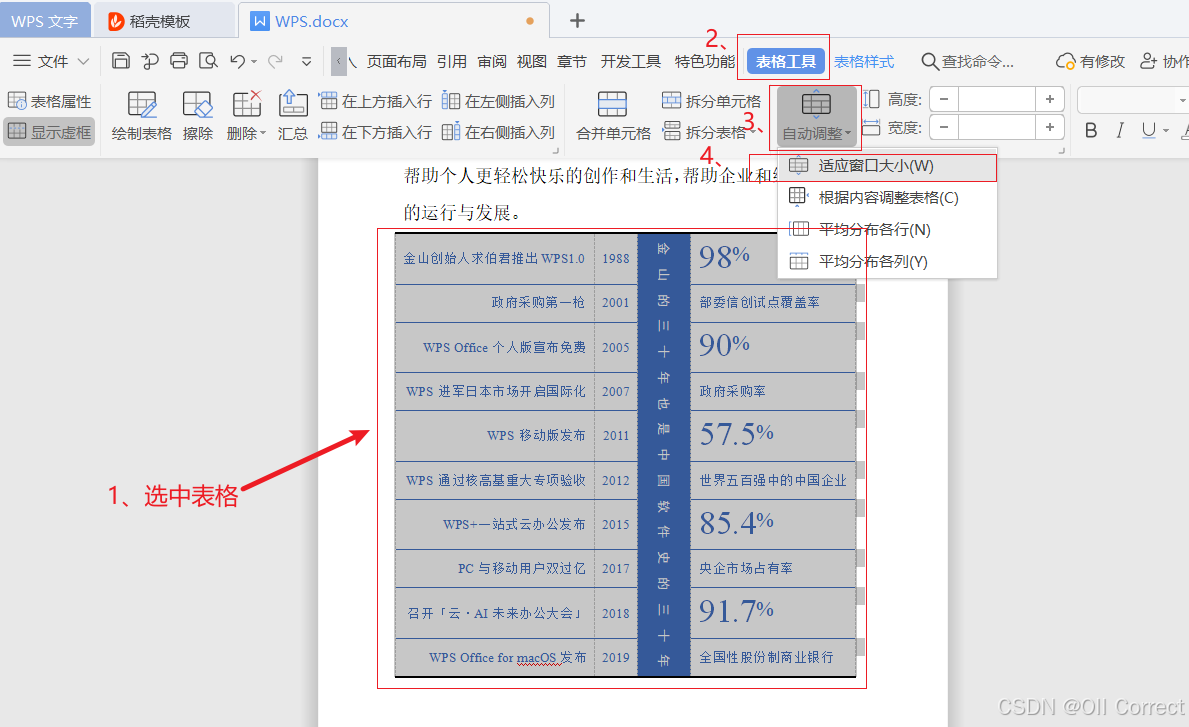Switch to the WPS.docx document tab
This screenshot has width=1189, height=727.
coord(394,21)
